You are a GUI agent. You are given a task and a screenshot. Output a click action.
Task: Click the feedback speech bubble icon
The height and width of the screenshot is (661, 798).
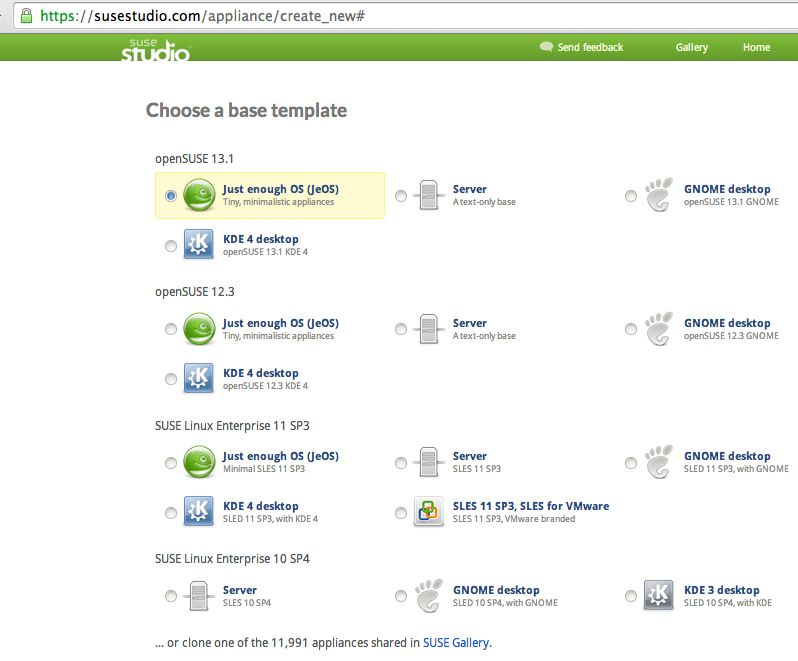[x=546, y=47]
